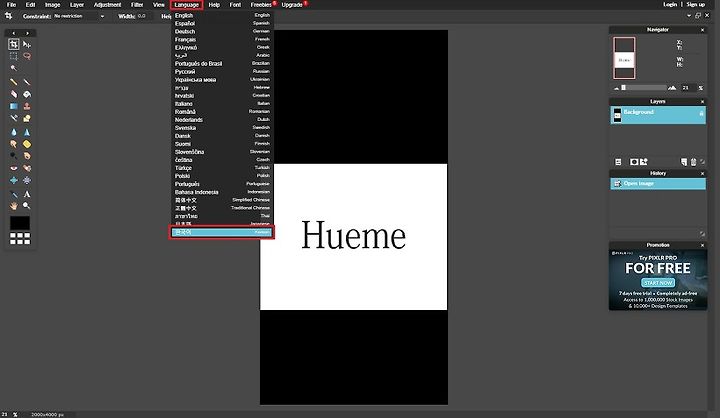
Task: Open the View menu
Action: [x=159, y=5]
